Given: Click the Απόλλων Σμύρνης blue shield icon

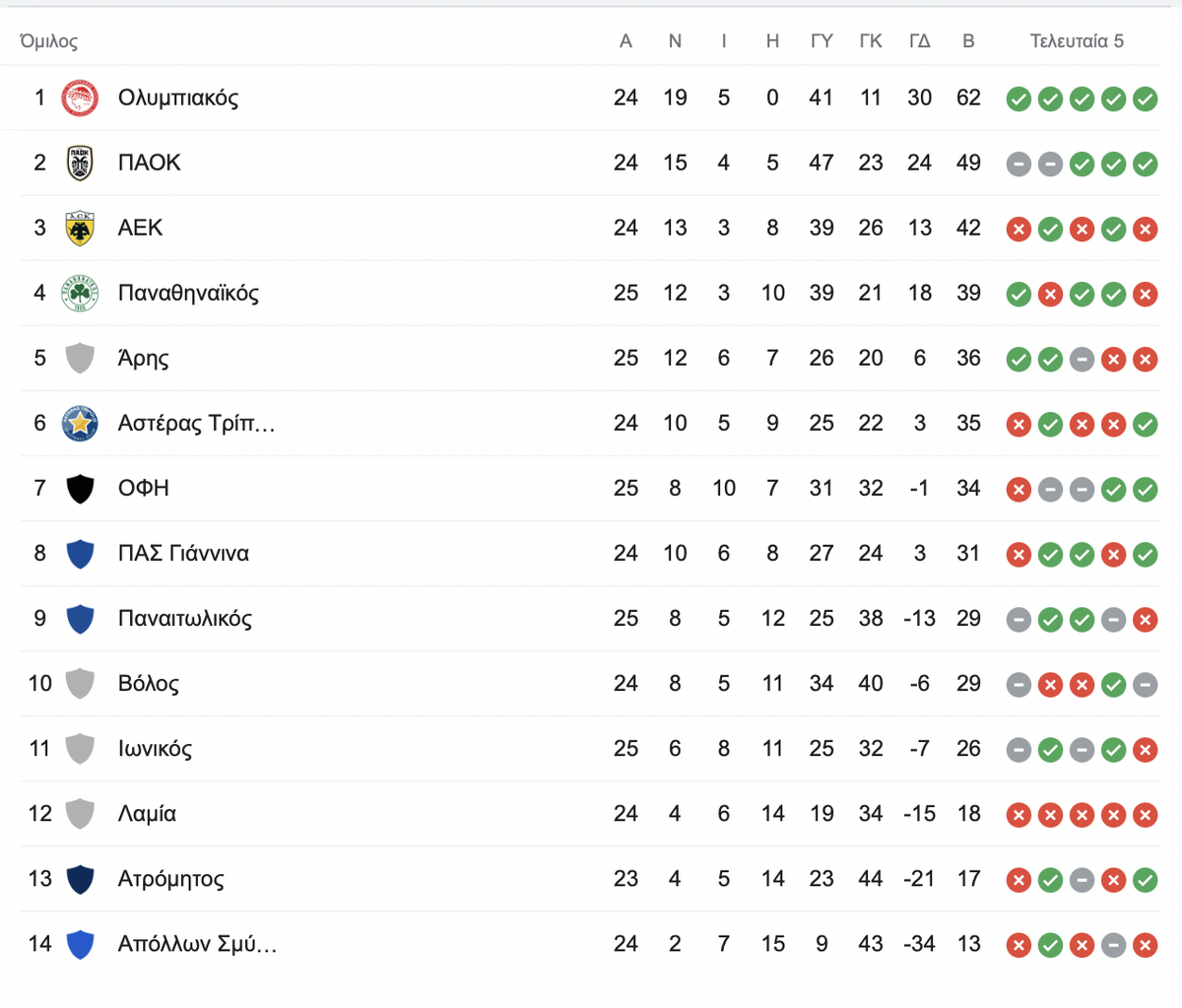Looking at the screenshot, I should coord(80,943).
